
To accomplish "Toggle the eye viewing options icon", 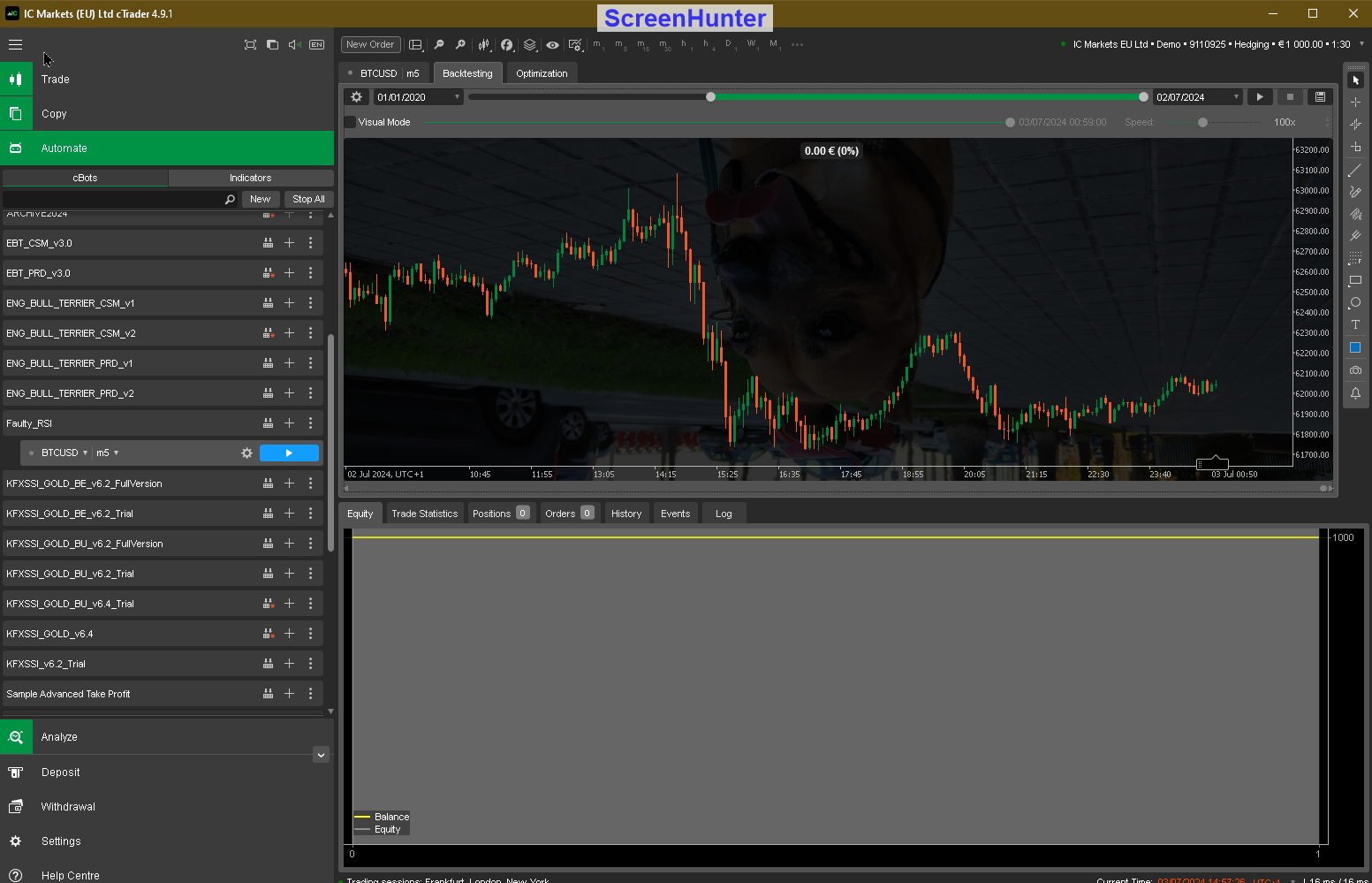I will 552,44.
